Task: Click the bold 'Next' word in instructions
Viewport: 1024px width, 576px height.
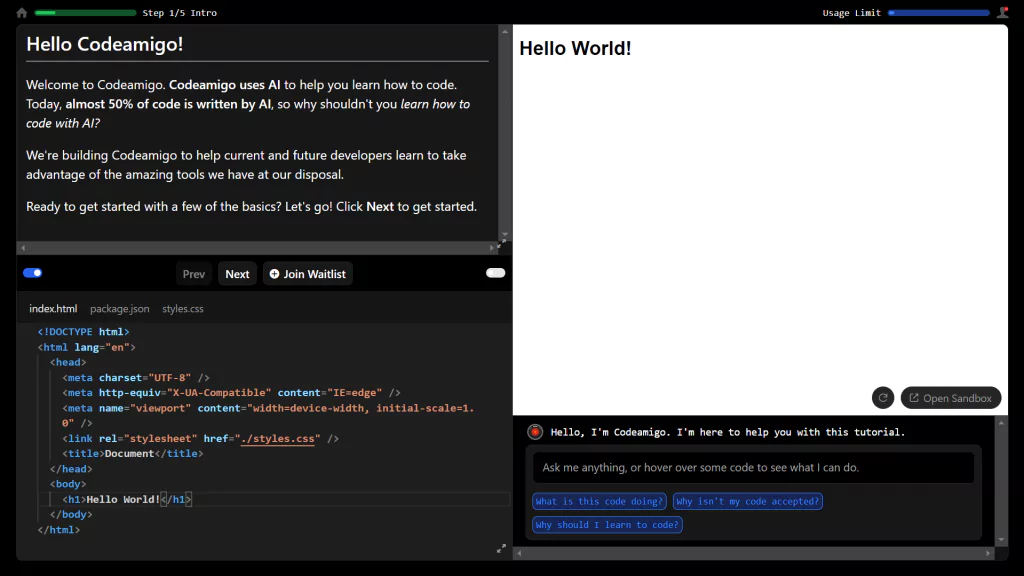Action: (380, 206)
